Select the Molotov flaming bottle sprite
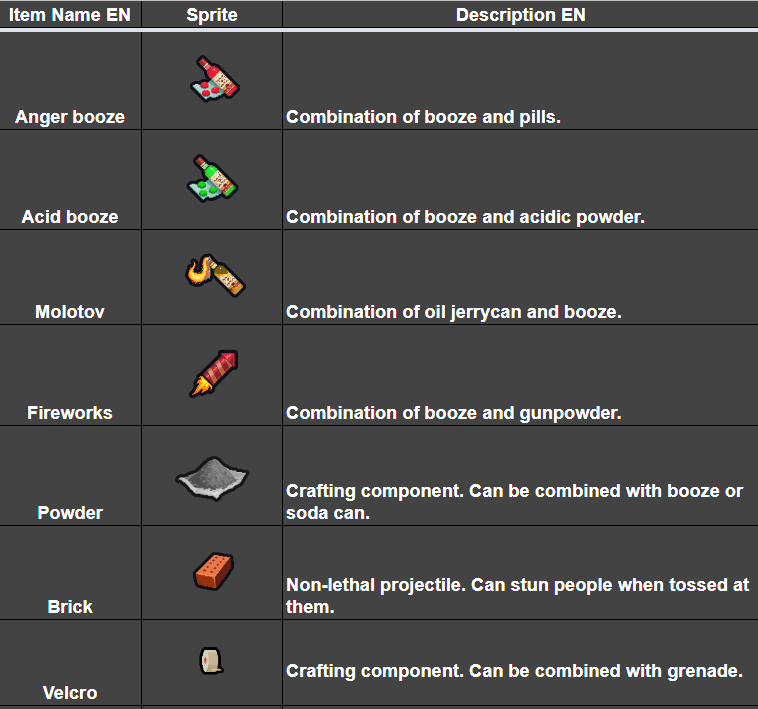The width and height of the screenshot is (758, 709). pyautogui.click(x=214, y=274)
